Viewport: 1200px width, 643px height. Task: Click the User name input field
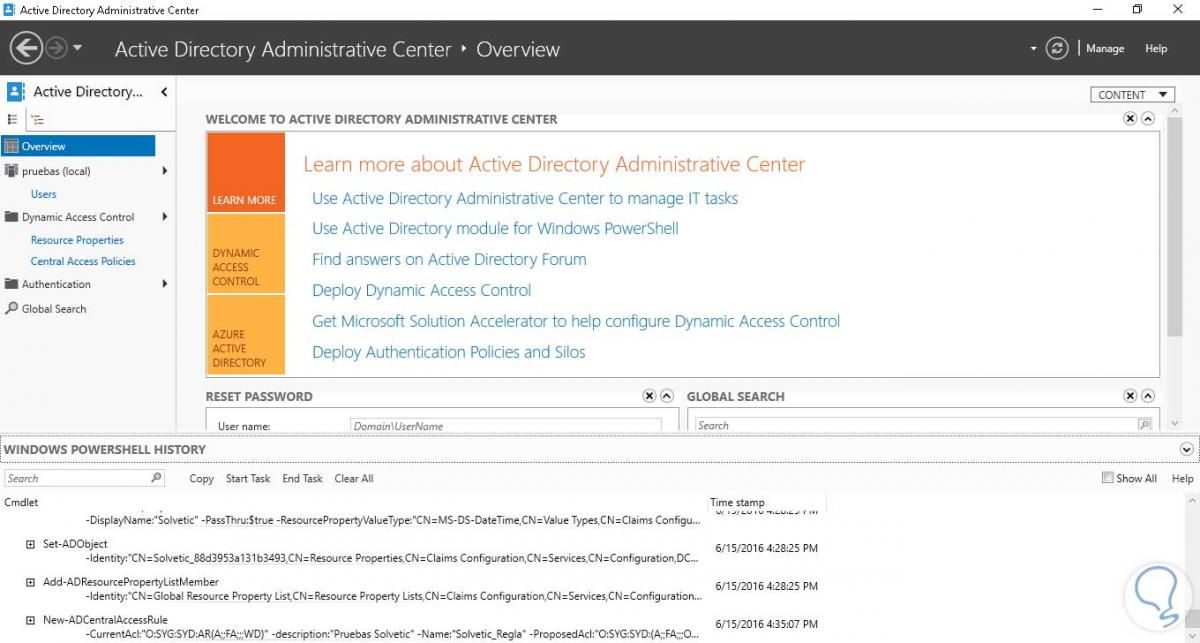pyautogui.click(x=506, y=426)
